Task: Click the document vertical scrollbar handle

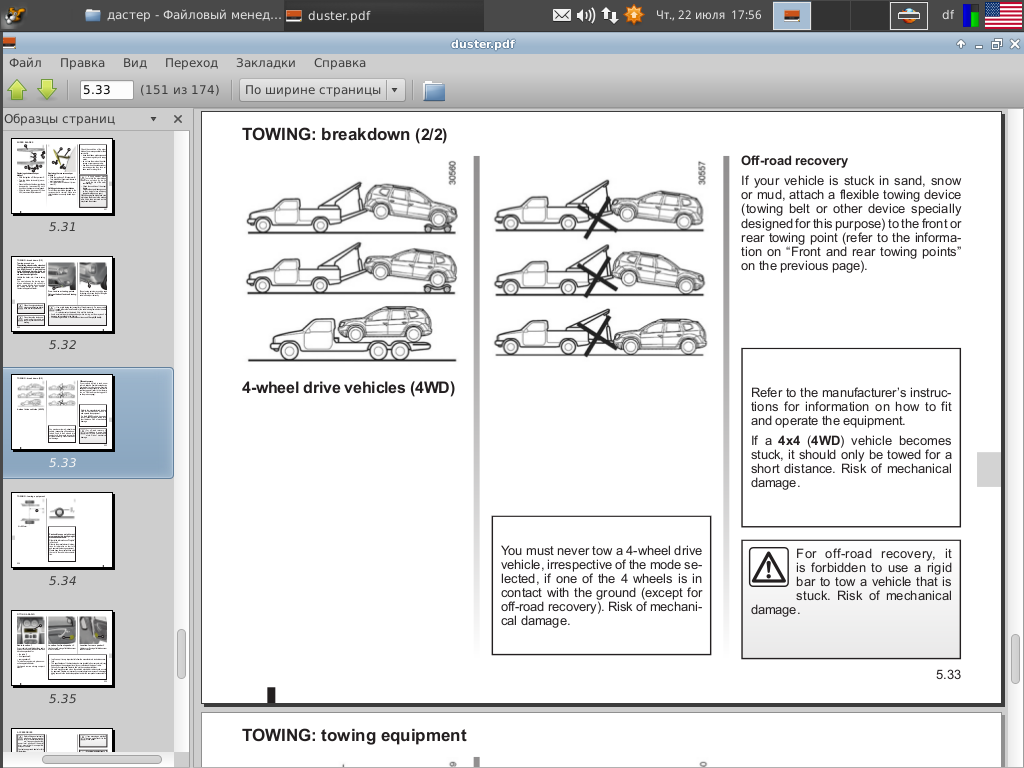Action: [1016, 659]
